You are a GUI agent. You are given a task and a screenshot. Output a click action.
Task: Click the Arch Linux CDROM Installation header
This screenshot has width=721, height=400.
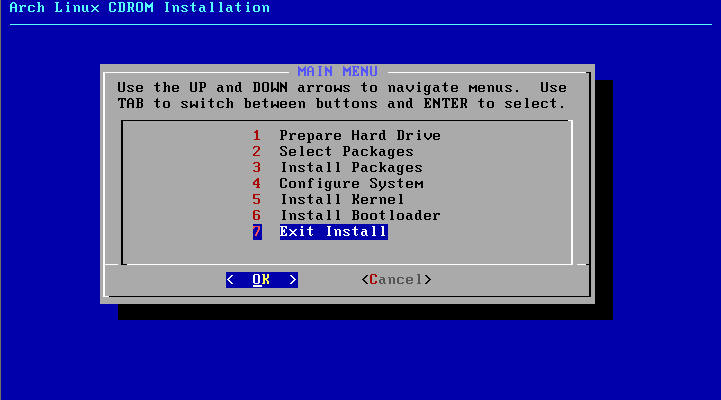pyautogui.click(x=139, y=7)
